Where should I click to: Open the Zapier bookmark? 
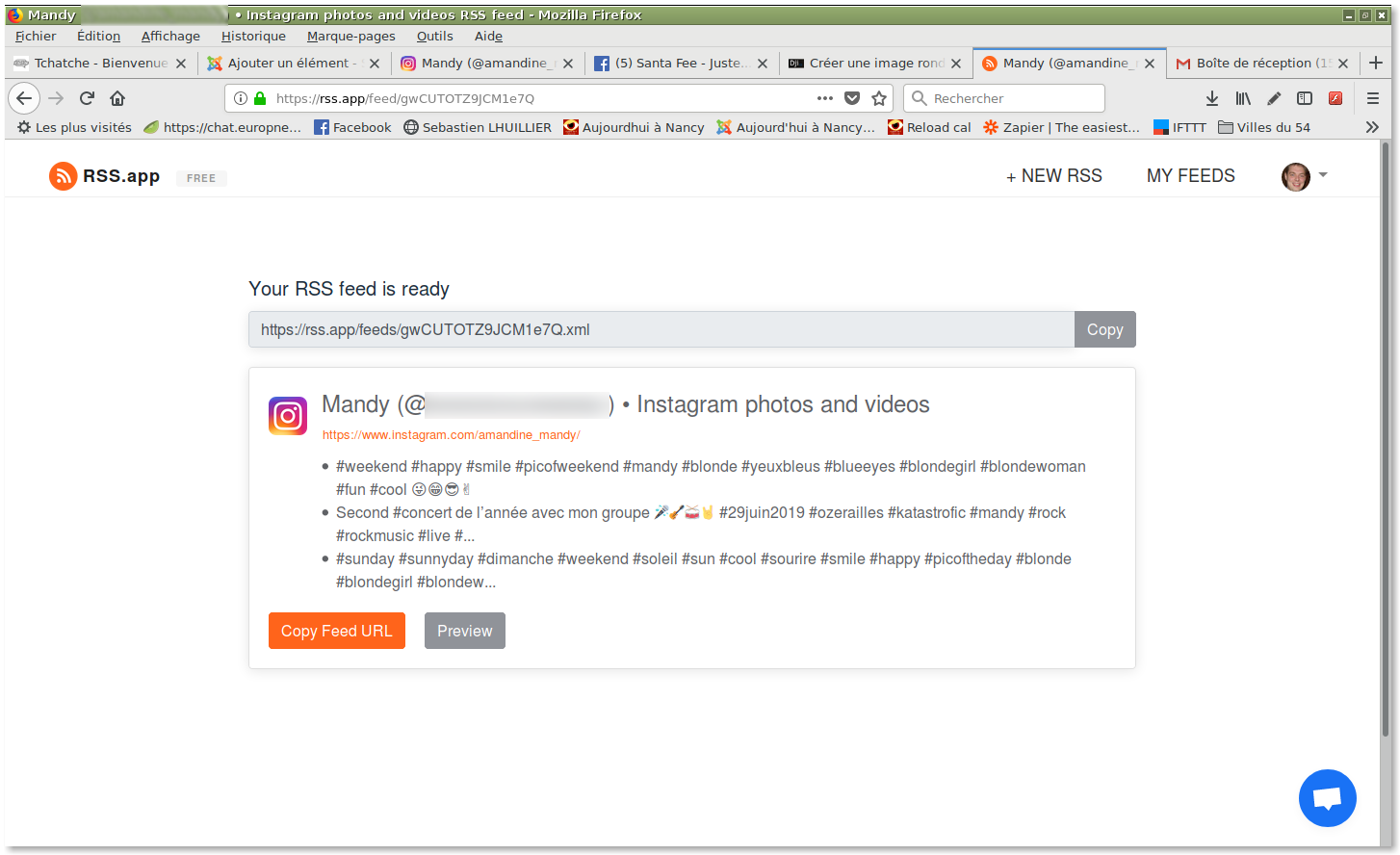click(1061, 127)
